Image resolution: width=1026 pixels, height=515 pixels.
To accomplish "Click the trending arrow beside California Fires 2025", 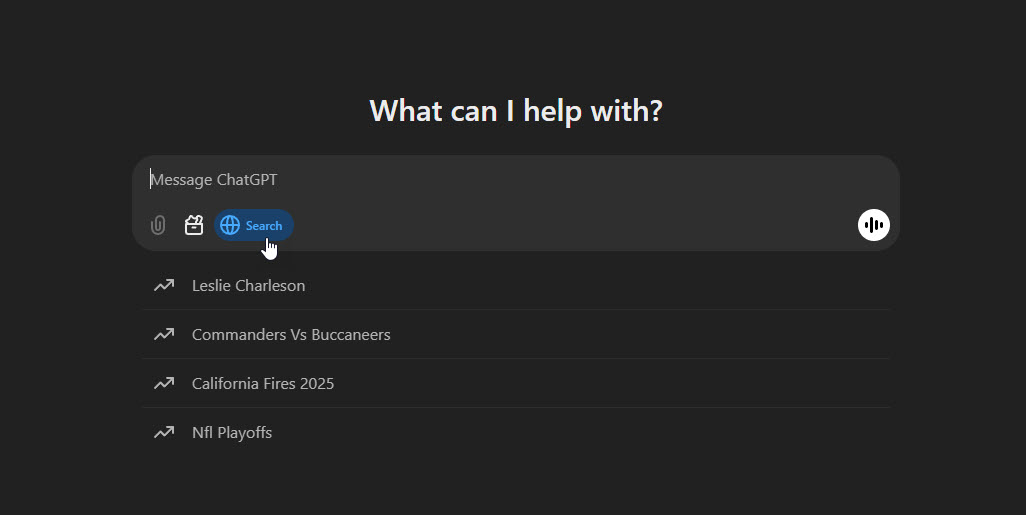I will click(164, 383).
